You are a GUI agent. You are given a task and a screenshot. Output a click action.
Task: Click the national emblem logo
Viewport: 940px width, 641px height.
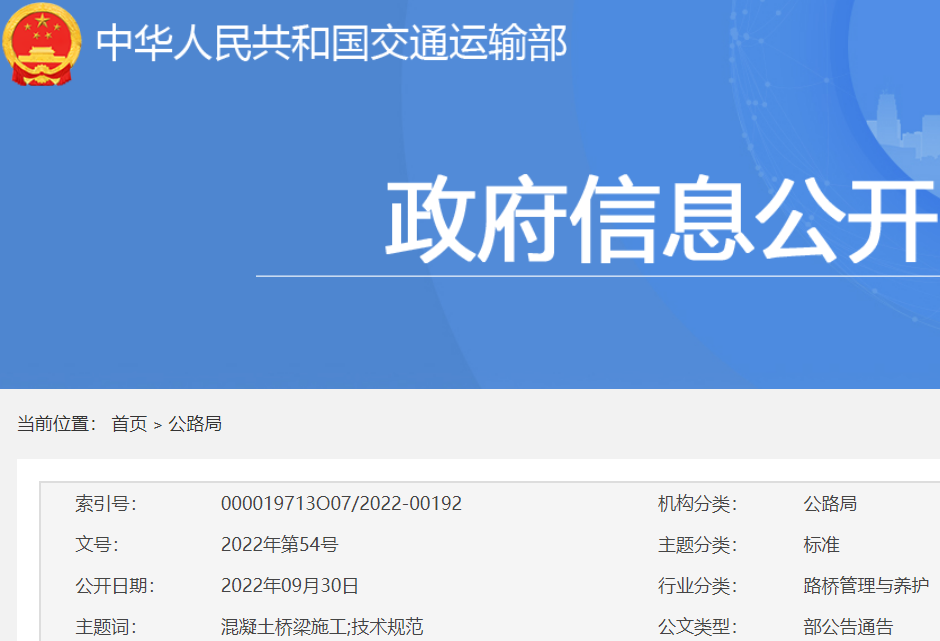pos(41,44)
